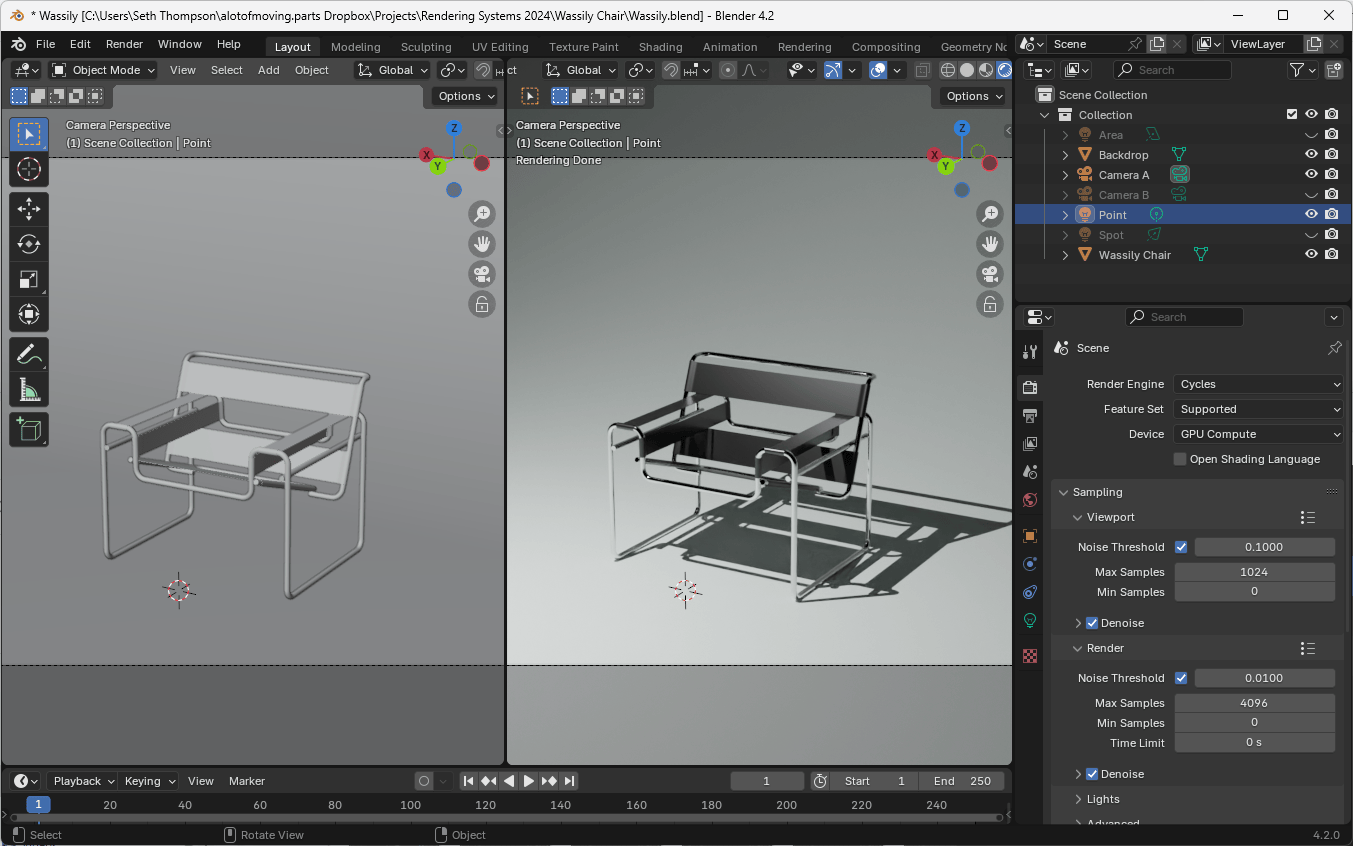Image resolution: width=1353 pixels, height=846 pixels.
Task: Play the animation forward
Action: [529, 781]
